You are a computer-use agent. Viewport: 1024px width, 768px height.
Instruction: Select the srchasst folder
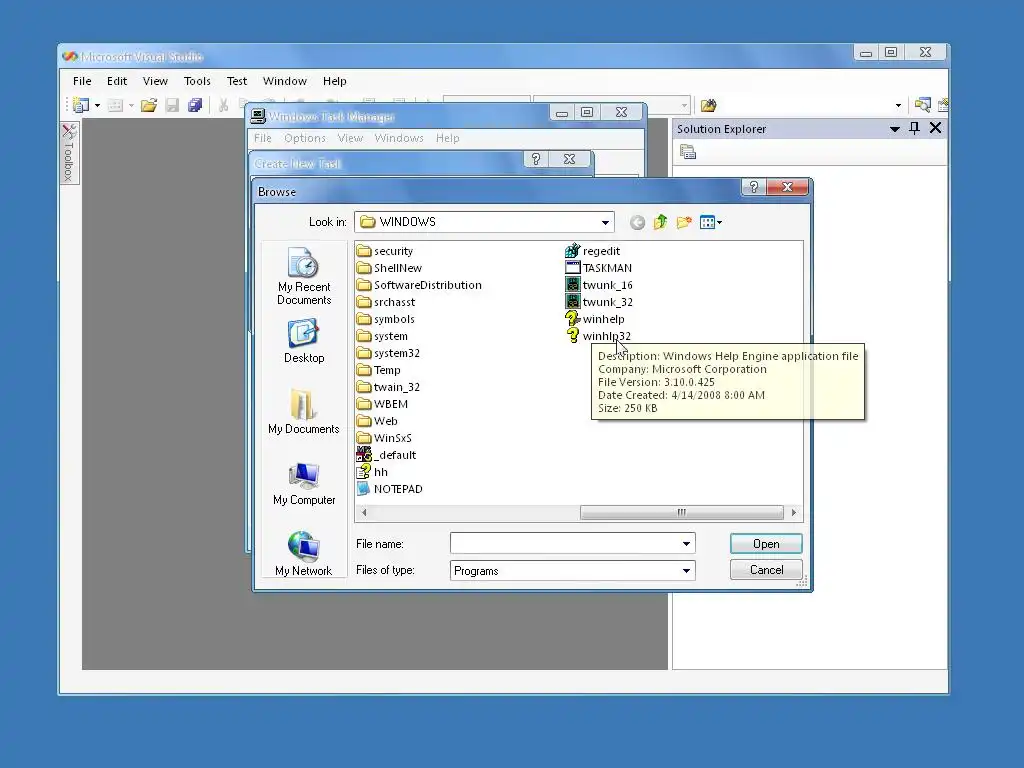[386, 302]
